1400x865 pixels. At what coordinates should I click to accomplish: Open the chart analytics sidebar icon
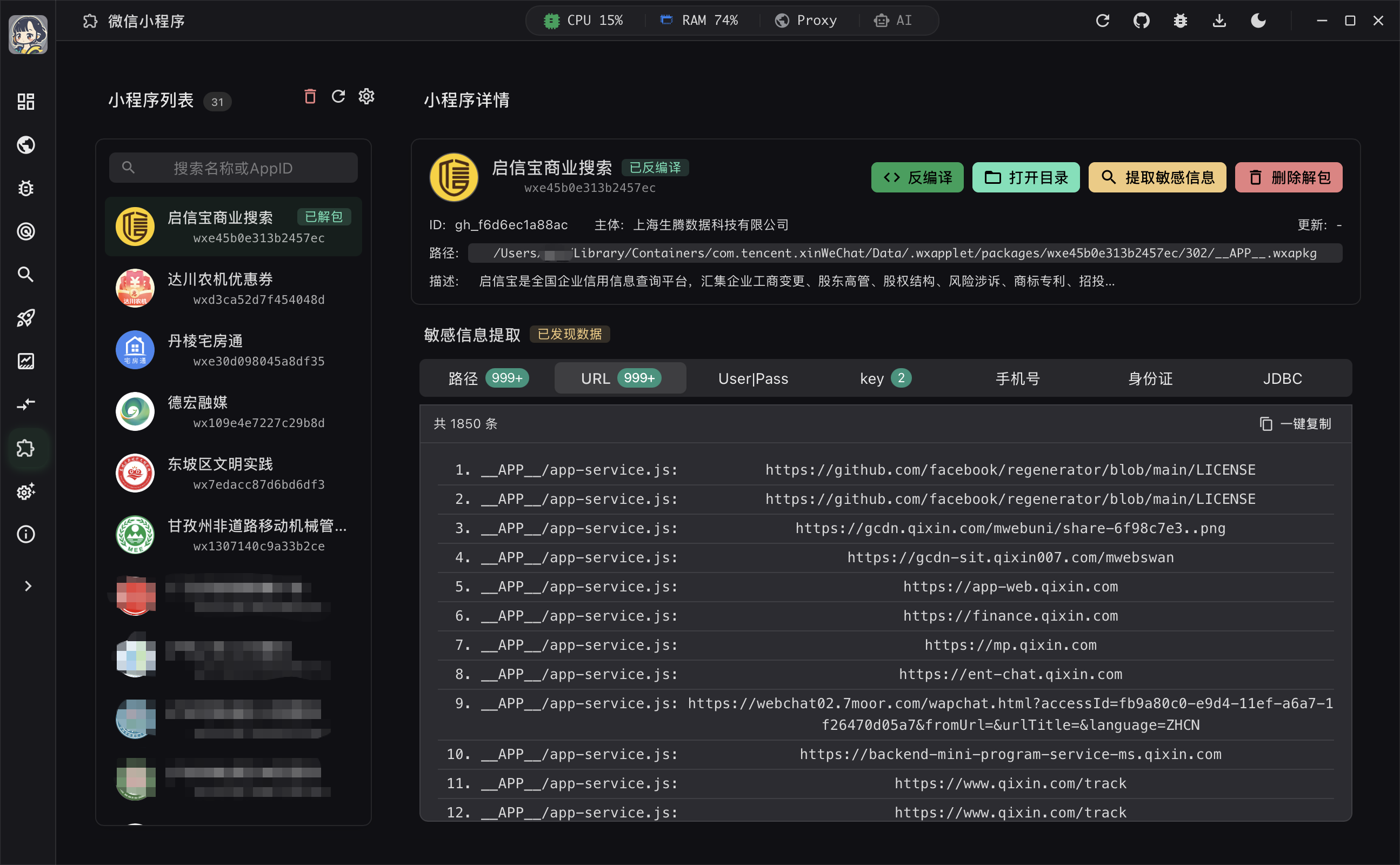(x=26, y=361)
